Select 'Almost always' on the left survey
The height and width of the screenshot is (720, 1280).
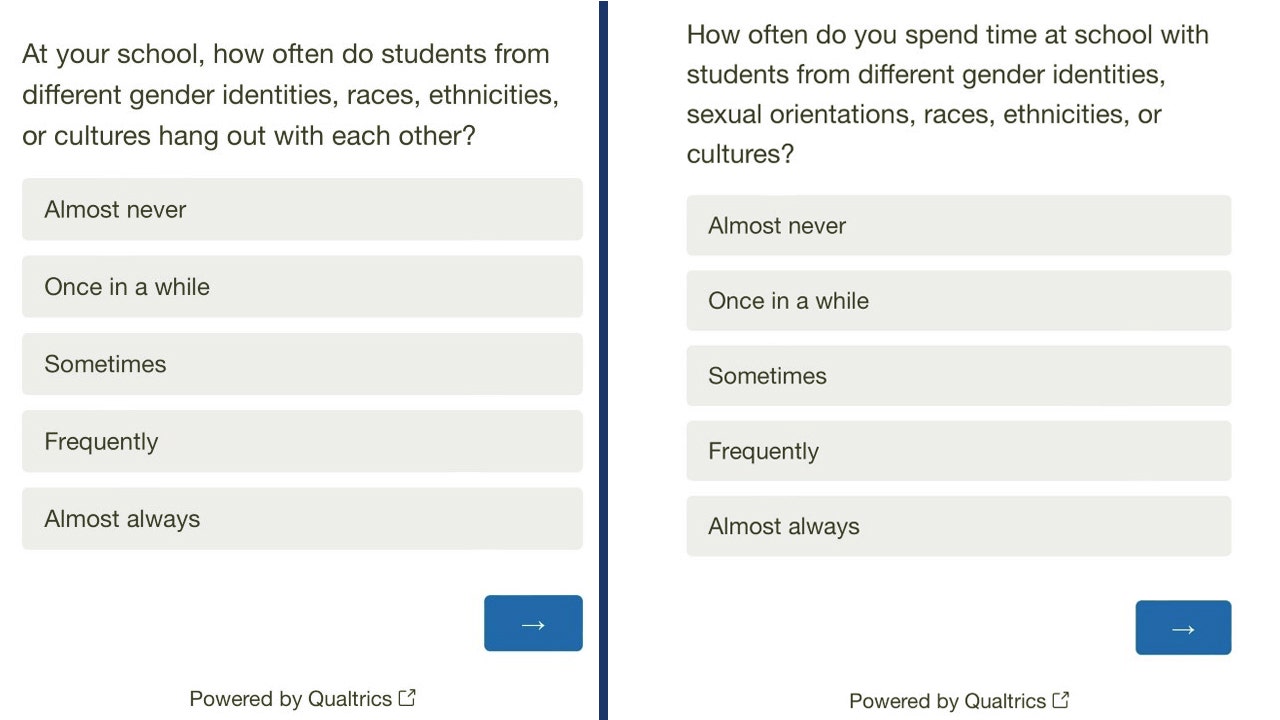click(x=302, y=518)
